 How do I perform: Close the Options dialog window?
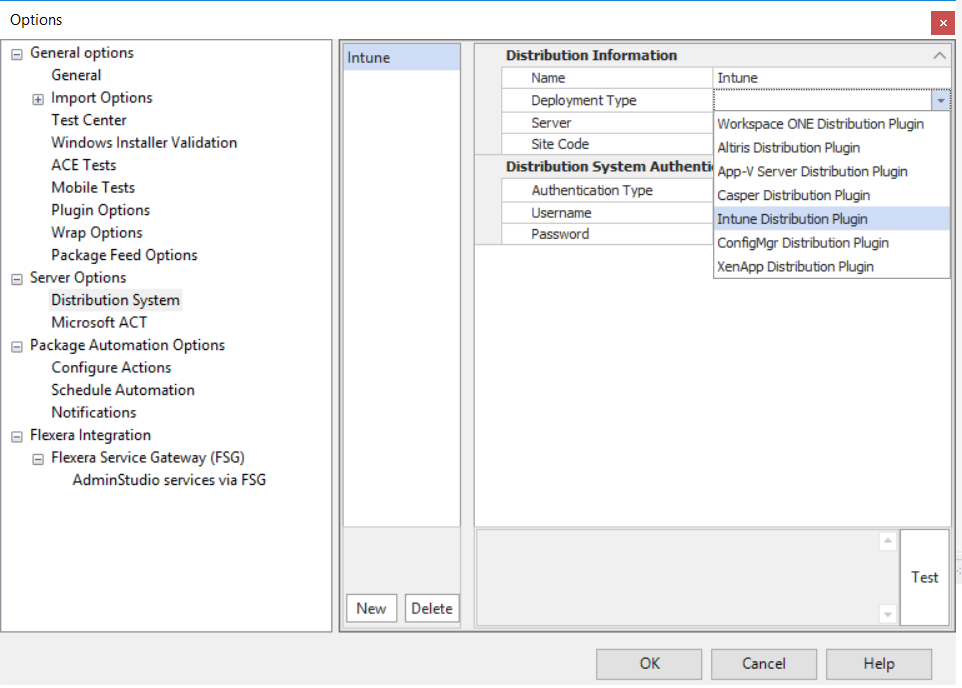[941, 21]
